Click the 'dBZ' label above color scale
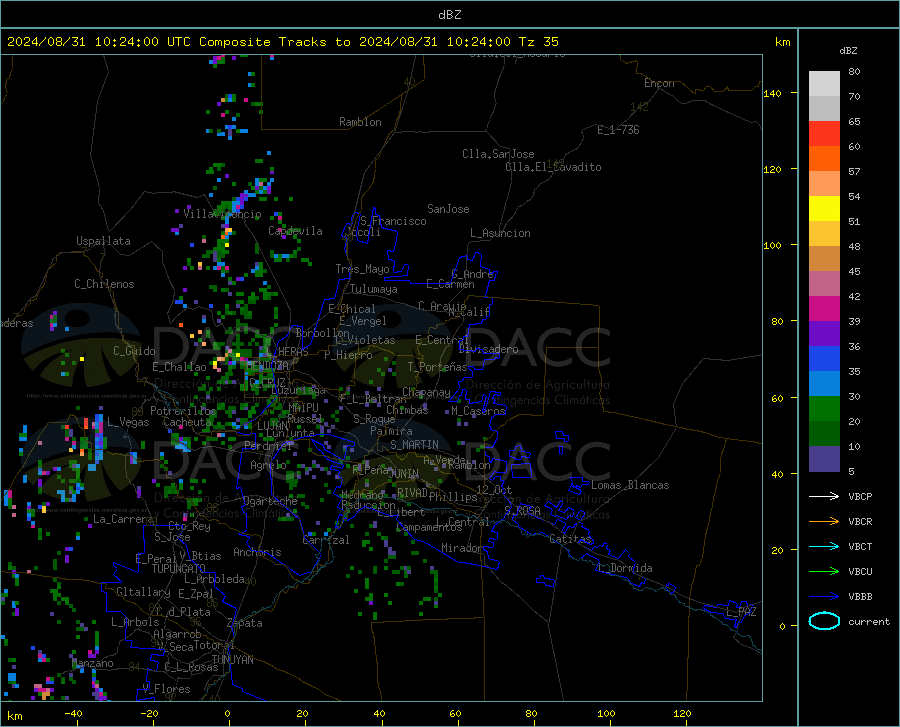The height and width of the screenshot is (727, 900). pyautogui.click(x=848, y=50)
